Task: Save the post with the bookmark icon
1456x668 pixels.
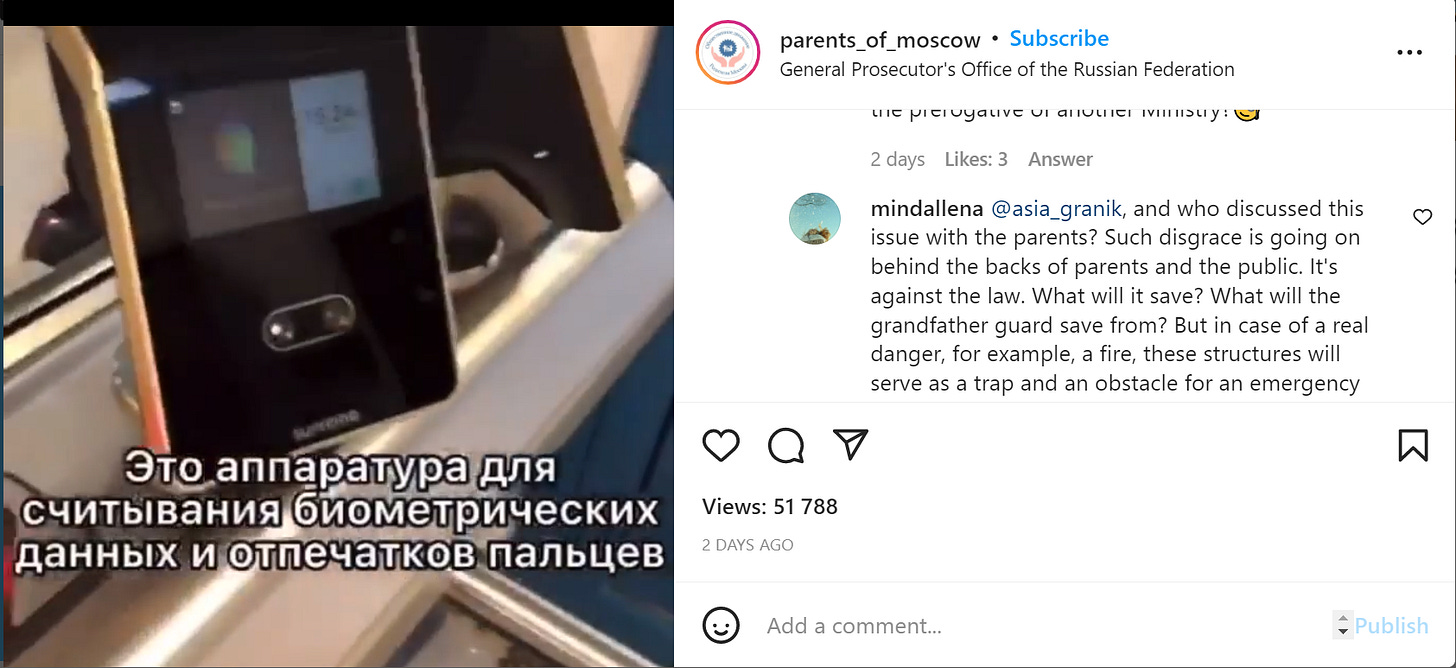Action: point(1413,445)
